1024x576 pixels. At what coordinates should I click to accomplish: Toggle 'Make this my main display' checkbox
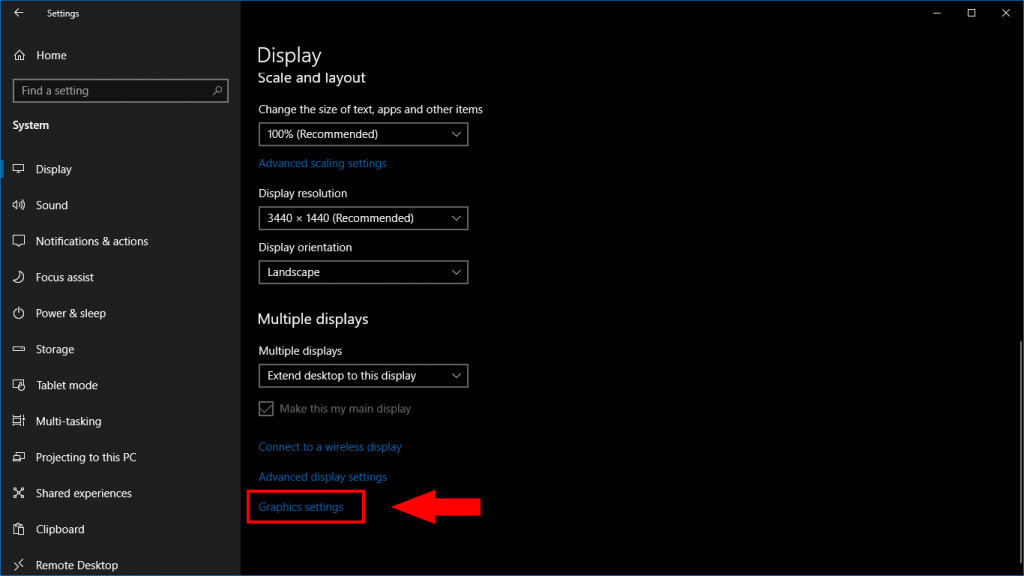click(x=266, y=408)
